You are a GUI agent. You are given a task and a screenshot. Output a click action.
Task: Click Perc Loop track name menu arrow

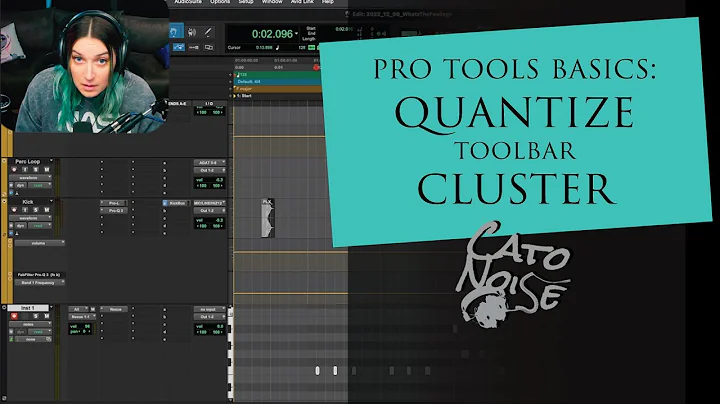pos(51,161)
